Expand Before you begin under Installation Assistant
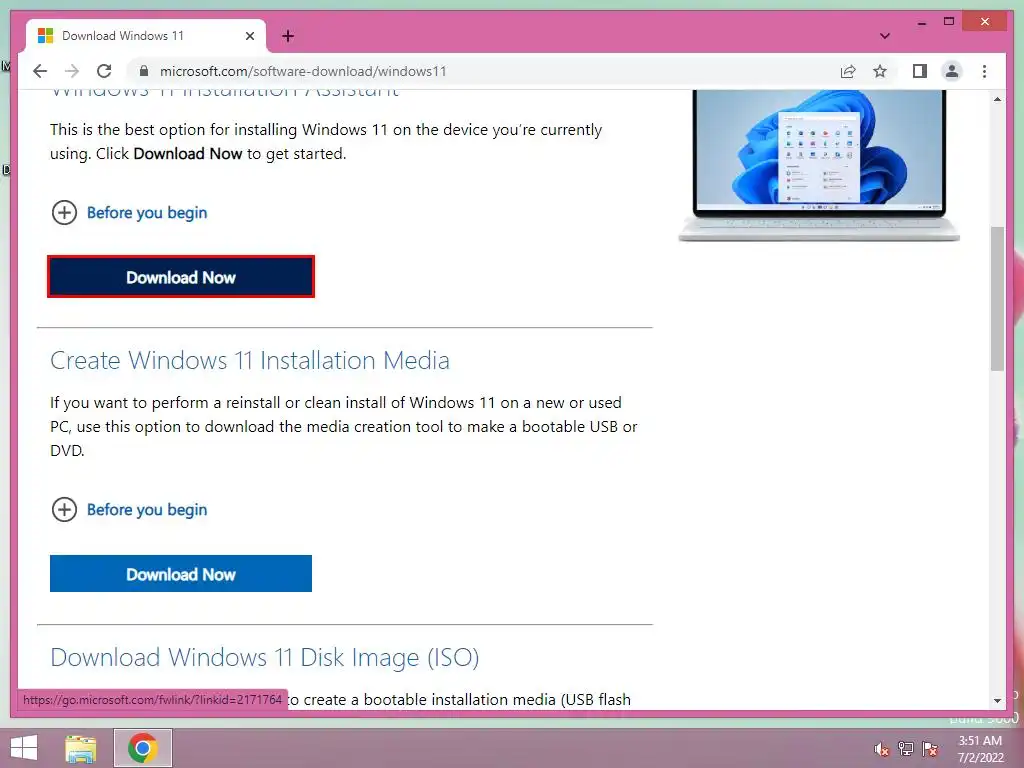 tap(129, 213)
